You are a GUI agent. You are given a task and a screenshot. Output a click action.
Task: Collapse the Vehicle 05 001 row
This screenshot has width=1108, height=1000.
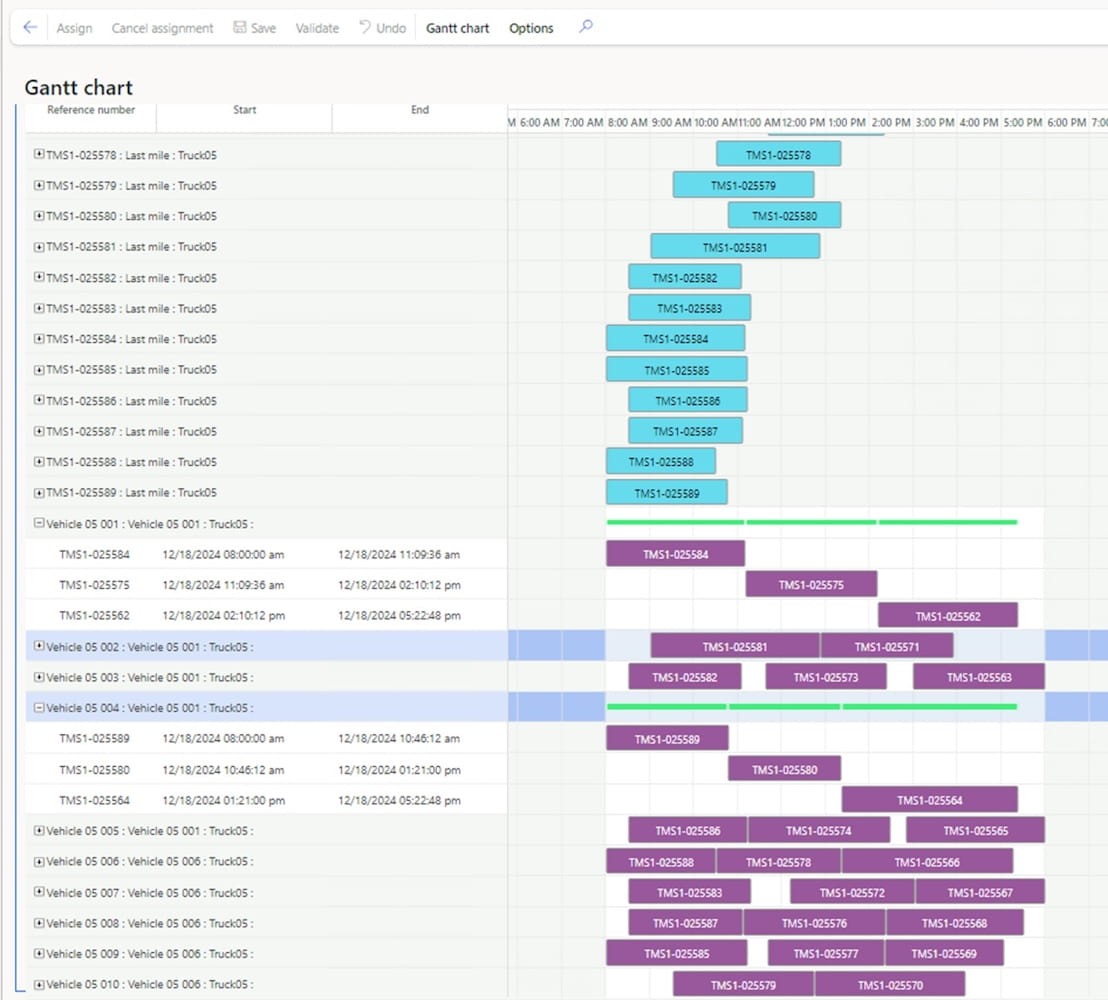[x=39, y=523]
